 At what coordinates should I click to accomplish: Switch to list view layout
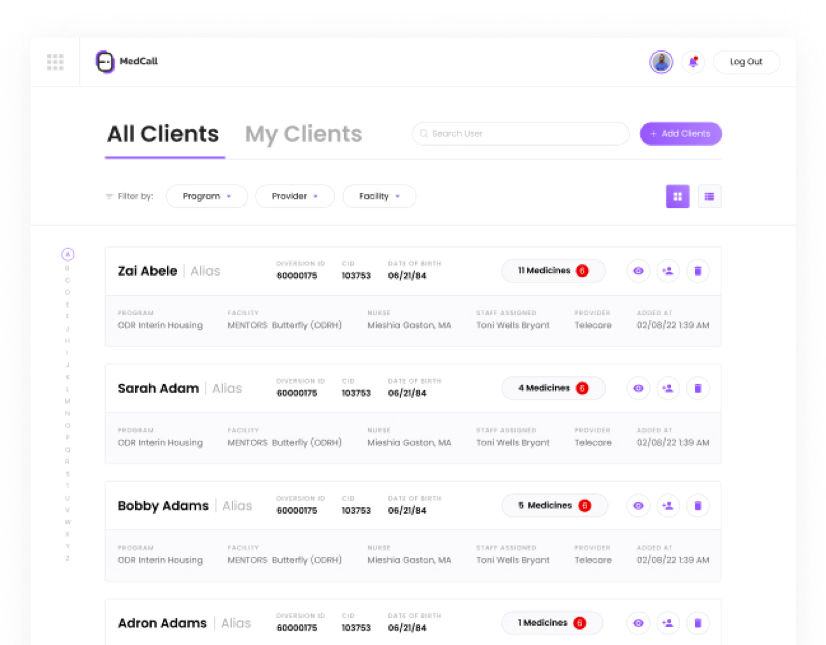pyautogui.click(x=709, y=197)
